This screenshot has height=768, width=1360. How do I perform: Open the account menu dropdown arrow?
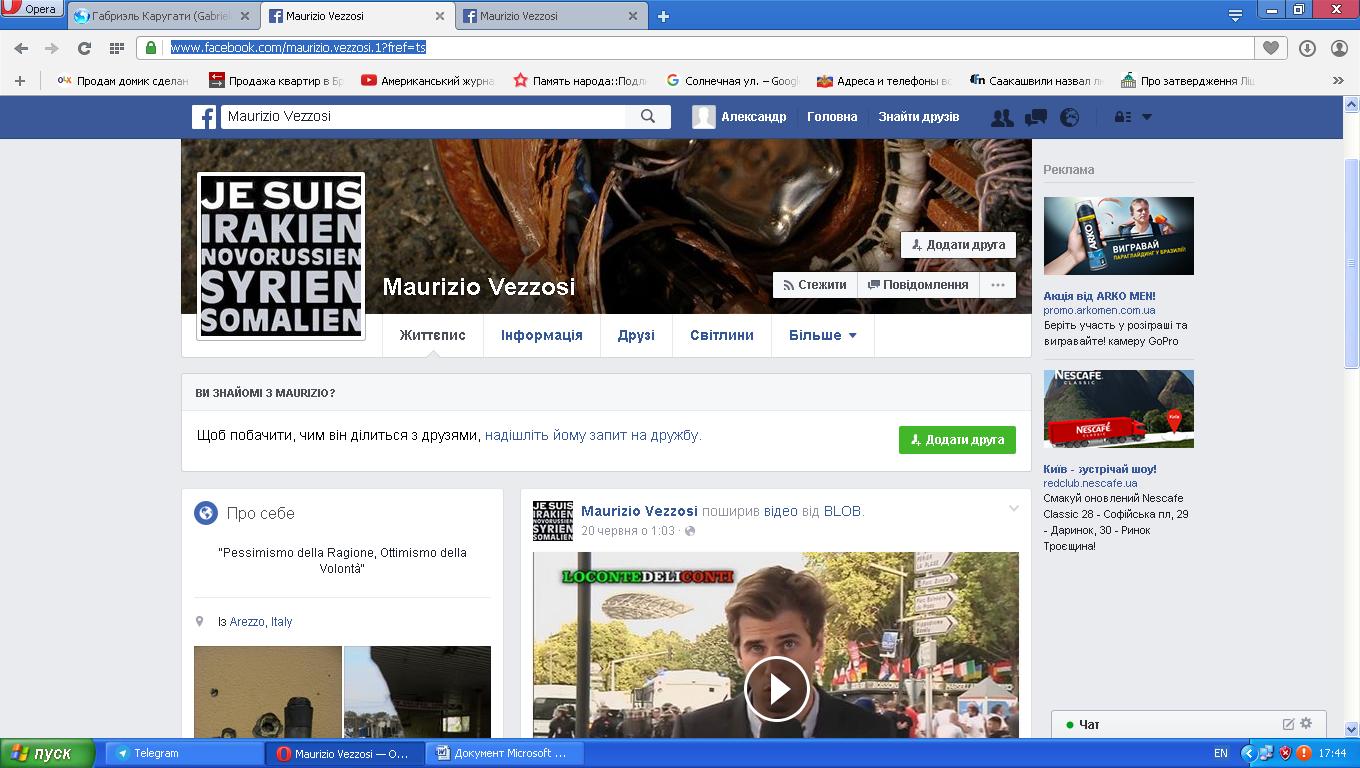point(1147,117)
